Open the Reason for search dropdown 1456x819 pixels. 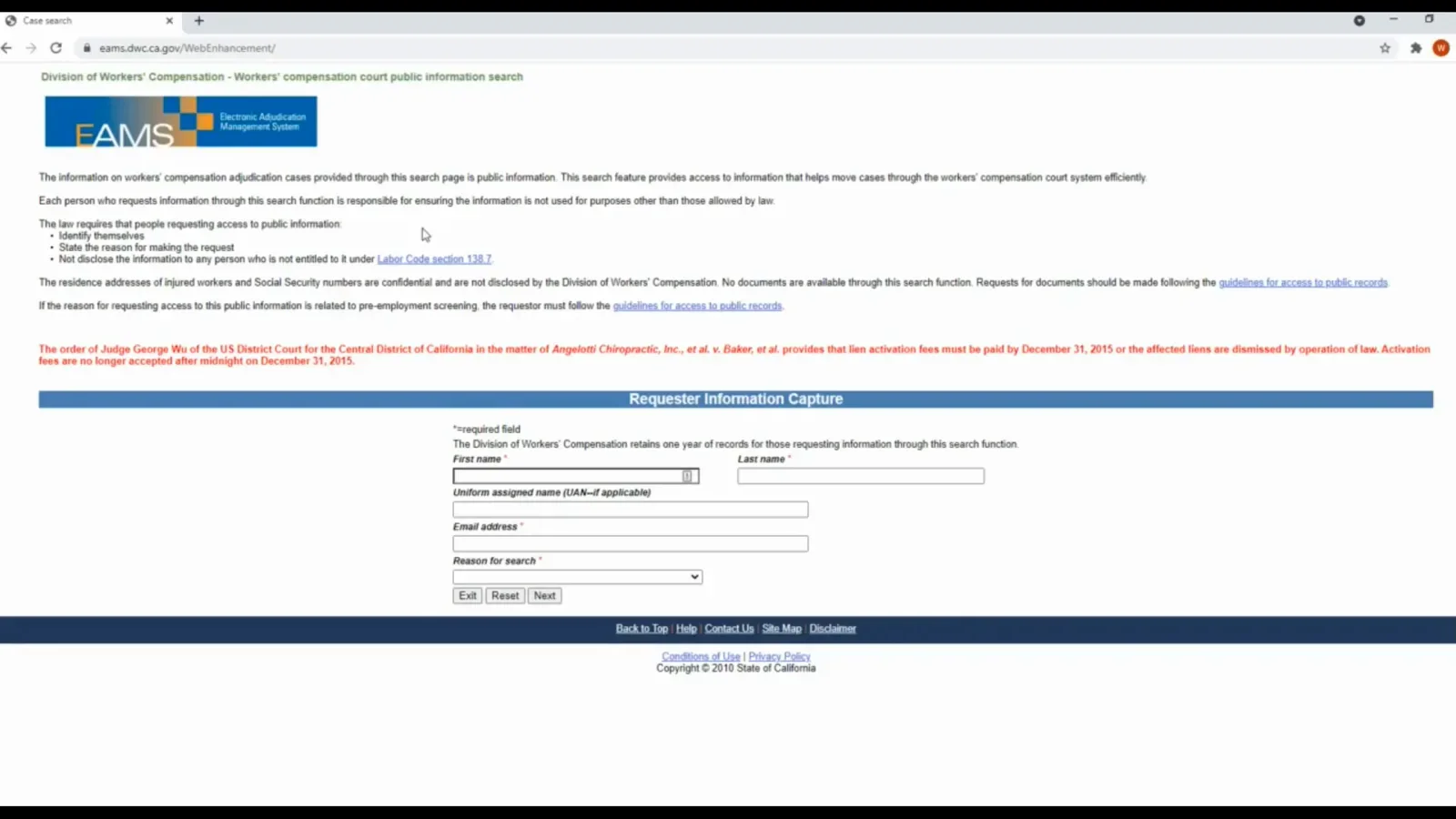point(578,577)
